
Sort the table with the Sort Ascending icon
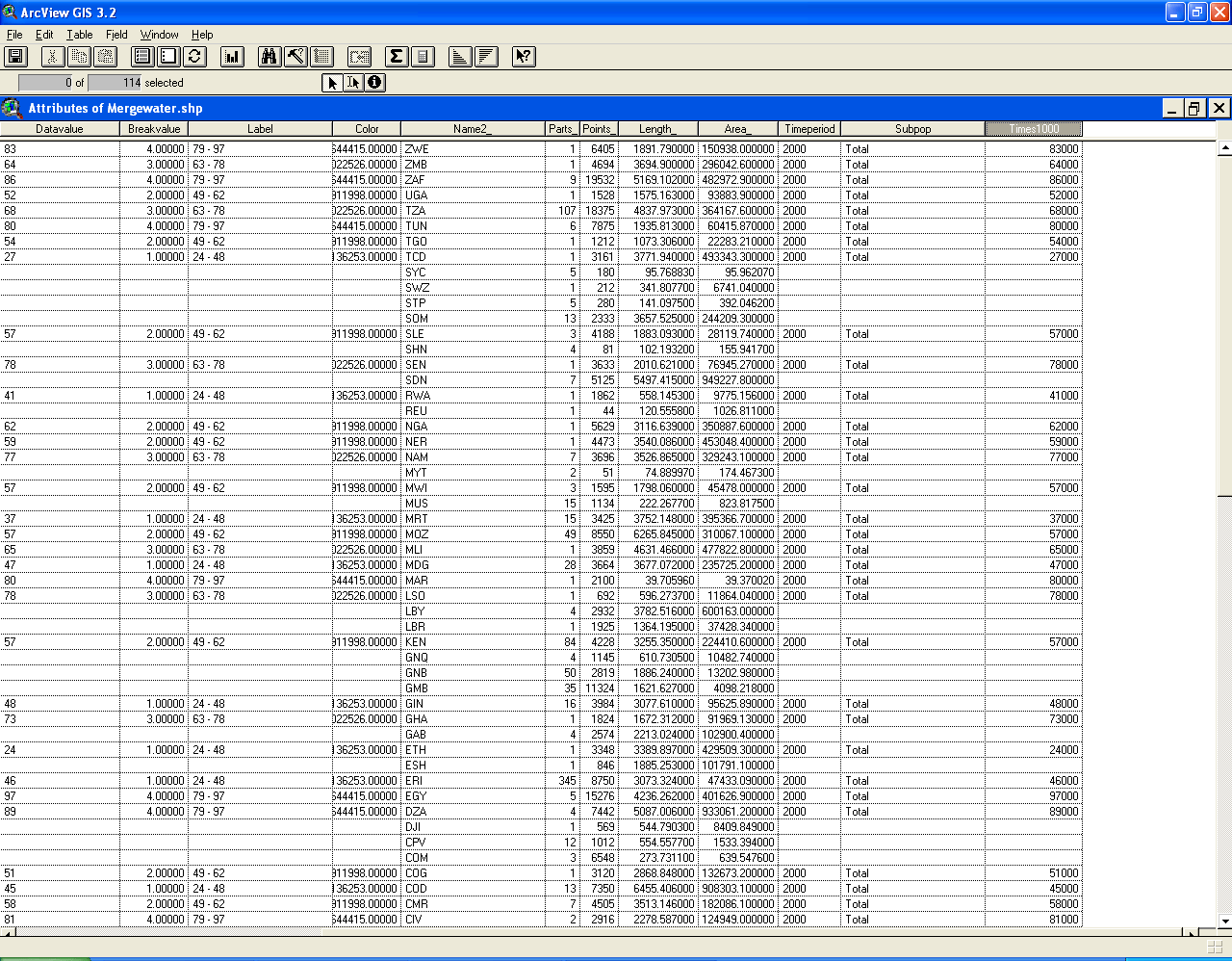[460, 57]
